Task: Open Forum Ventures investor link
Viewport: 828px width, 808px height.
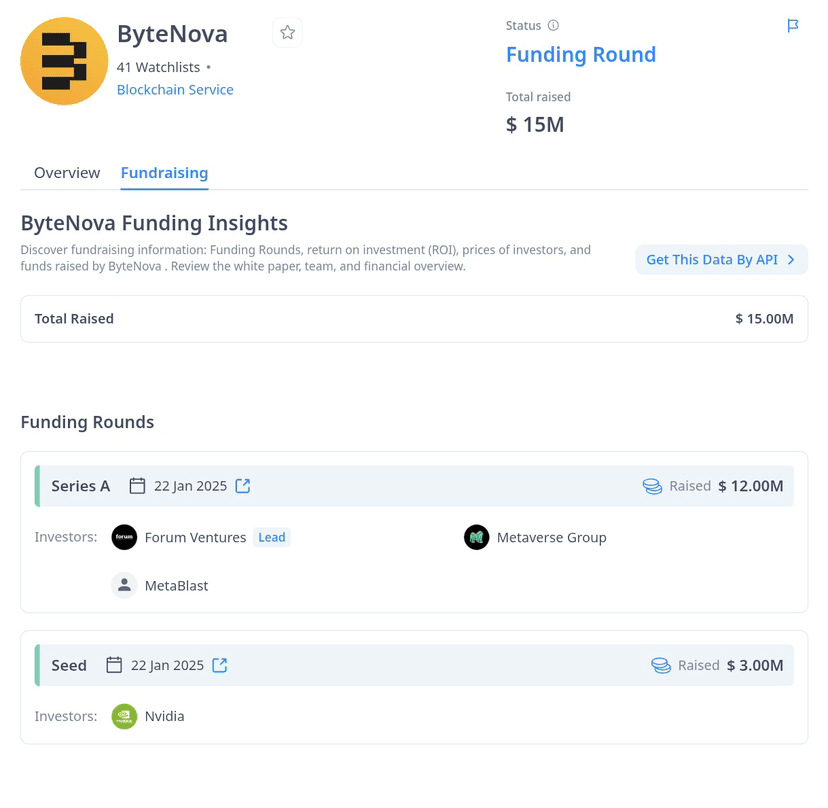Action: tap(195, 538)
